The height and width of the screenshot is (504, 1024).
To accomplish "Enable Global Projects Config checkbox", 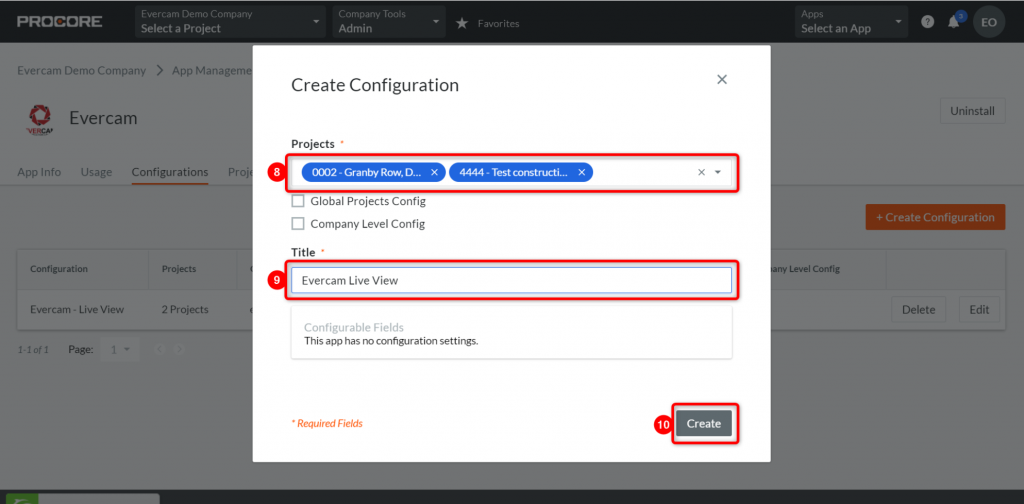I will click(298, 201).
